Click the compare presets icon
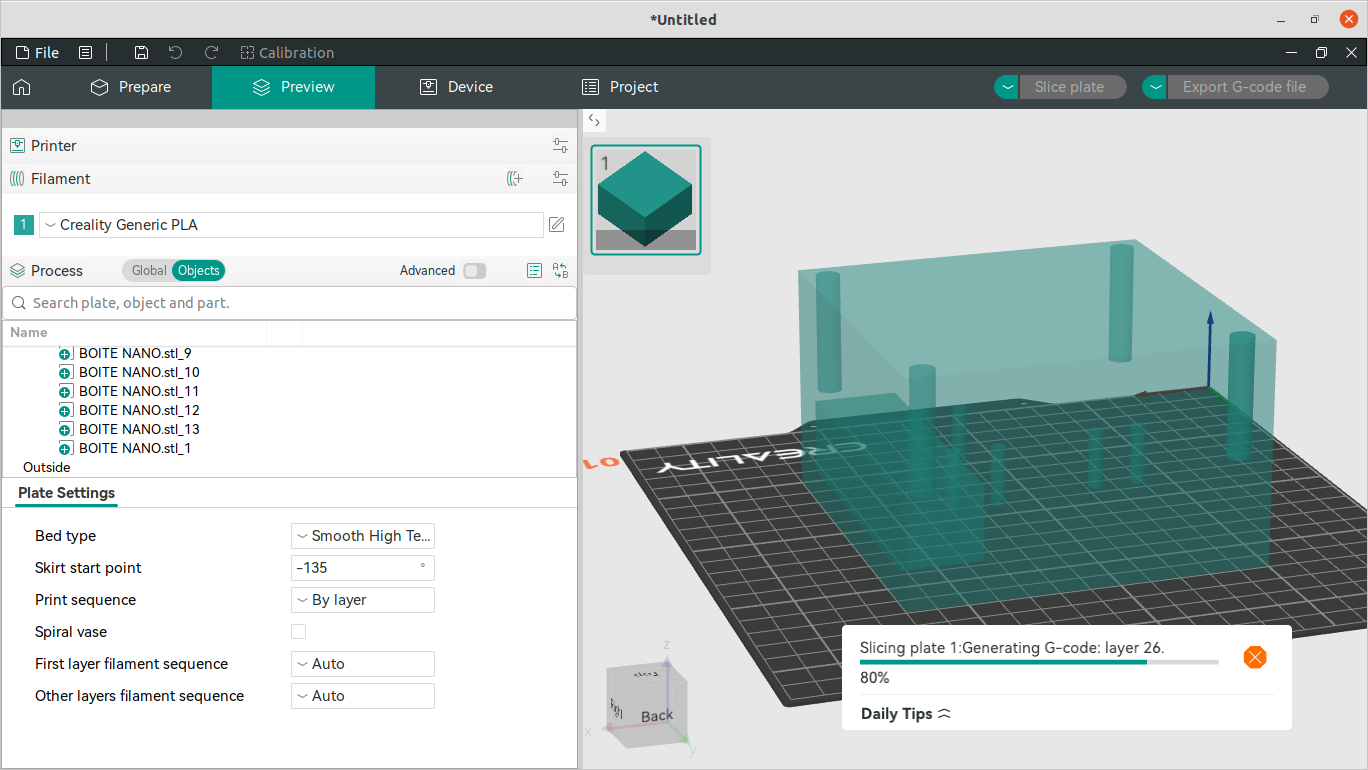The height and width of the screenshot is (770, 1368). pyautogui.click(x=560, y=271)
